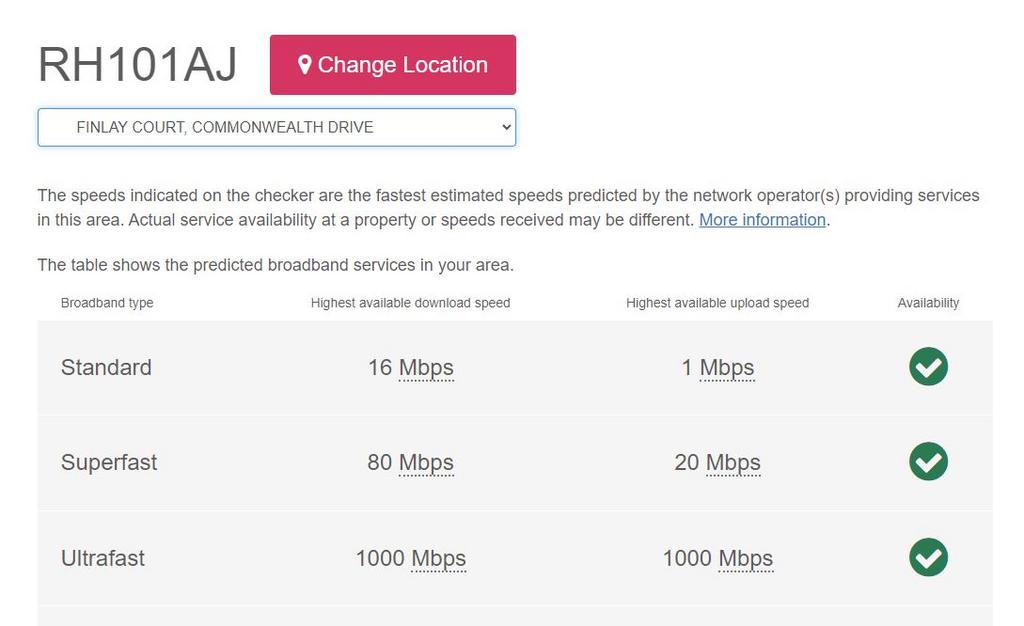
Task: Open the More information link
Action: [762, 220]
